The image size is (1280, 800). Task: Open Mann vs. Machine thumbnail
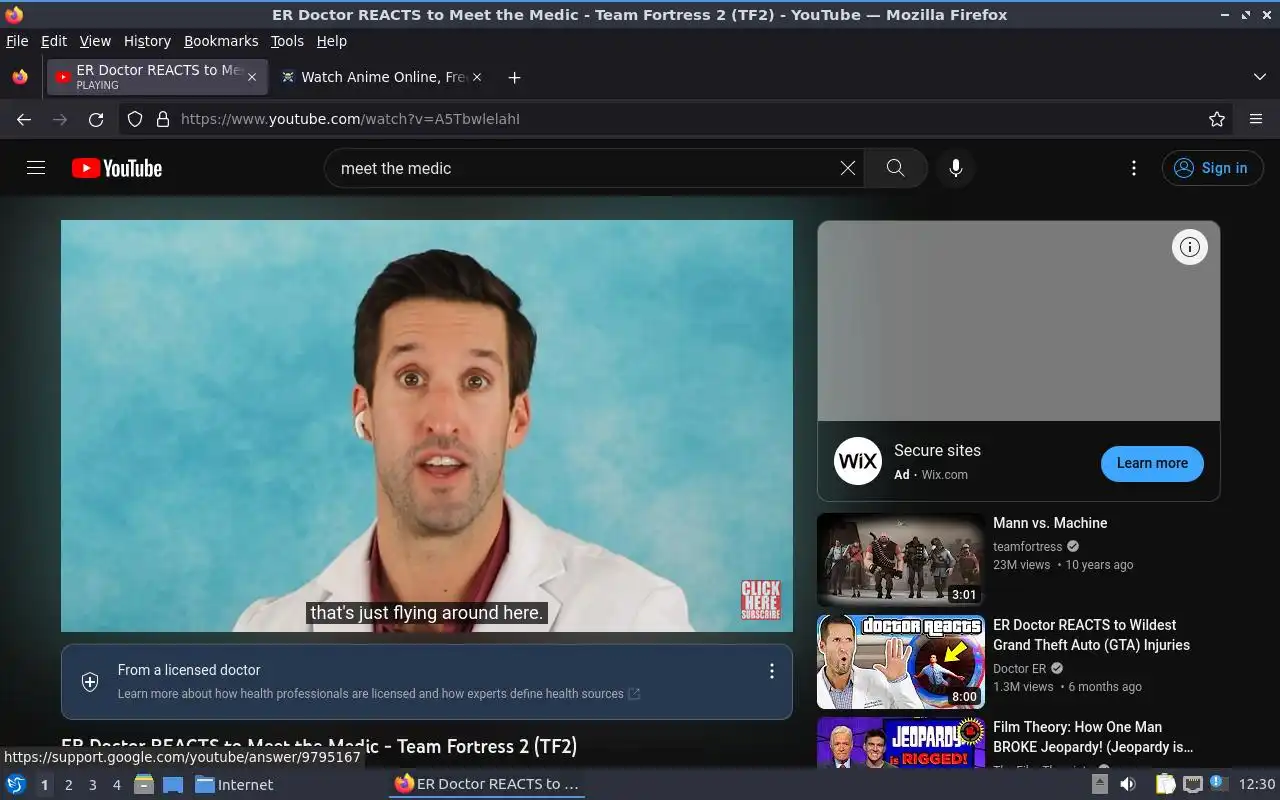[x=901, y=560]
